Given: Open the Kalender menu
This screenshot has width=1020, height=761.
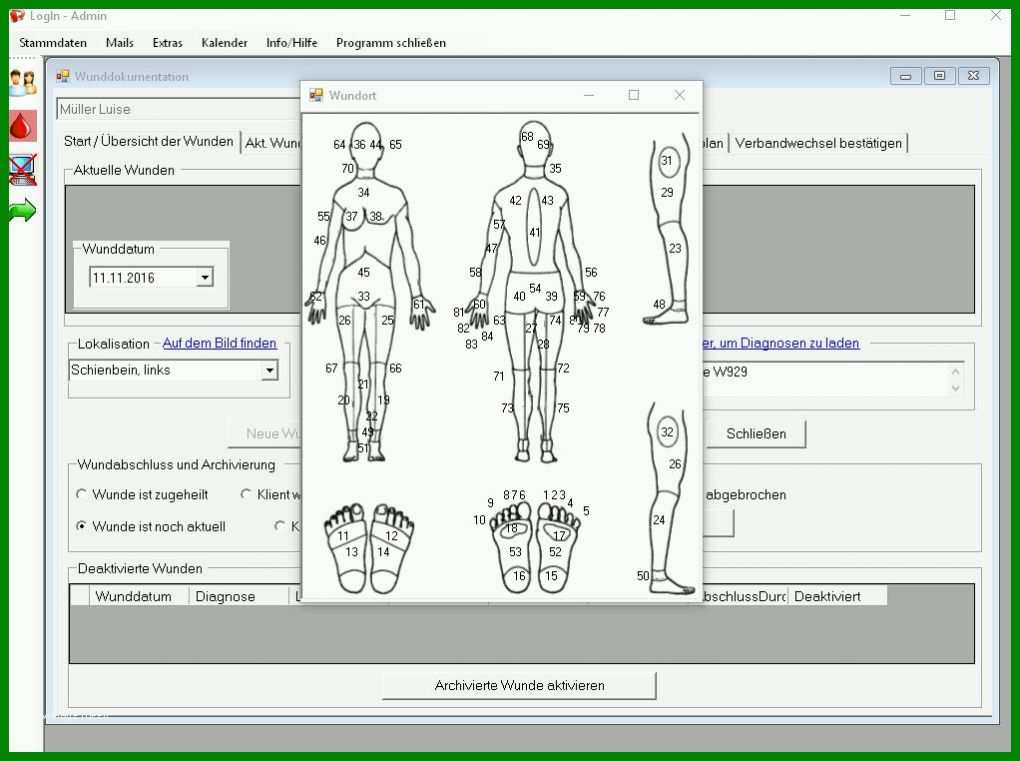Looking at the screenshot, I should point(224,43).
